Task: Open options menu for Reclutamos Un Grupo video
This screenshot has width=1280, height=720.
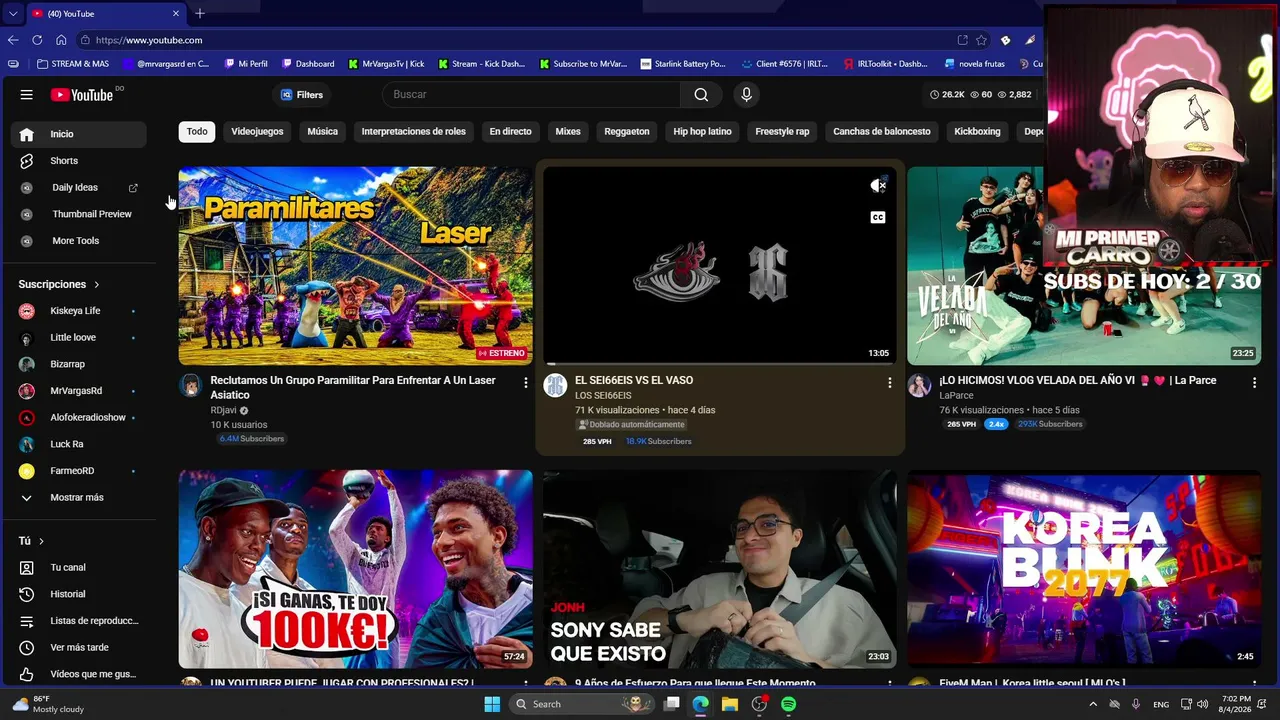Action: pyautogui.click(x=526, y=382)
